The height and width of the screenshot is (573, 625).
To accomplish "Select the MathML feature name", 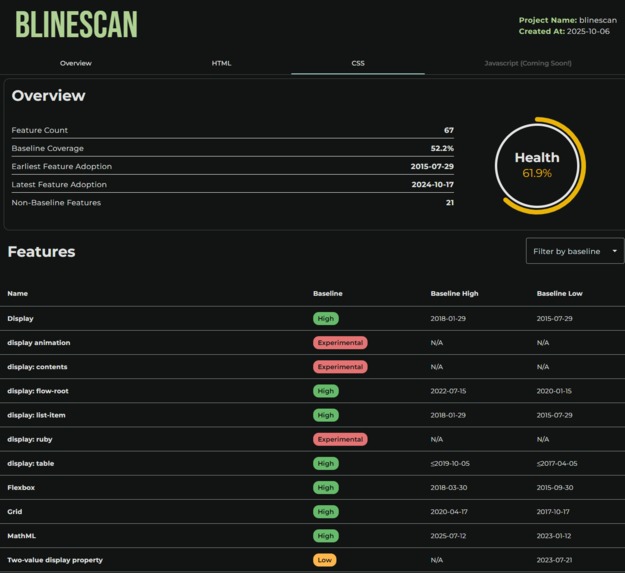I will 22,536.
